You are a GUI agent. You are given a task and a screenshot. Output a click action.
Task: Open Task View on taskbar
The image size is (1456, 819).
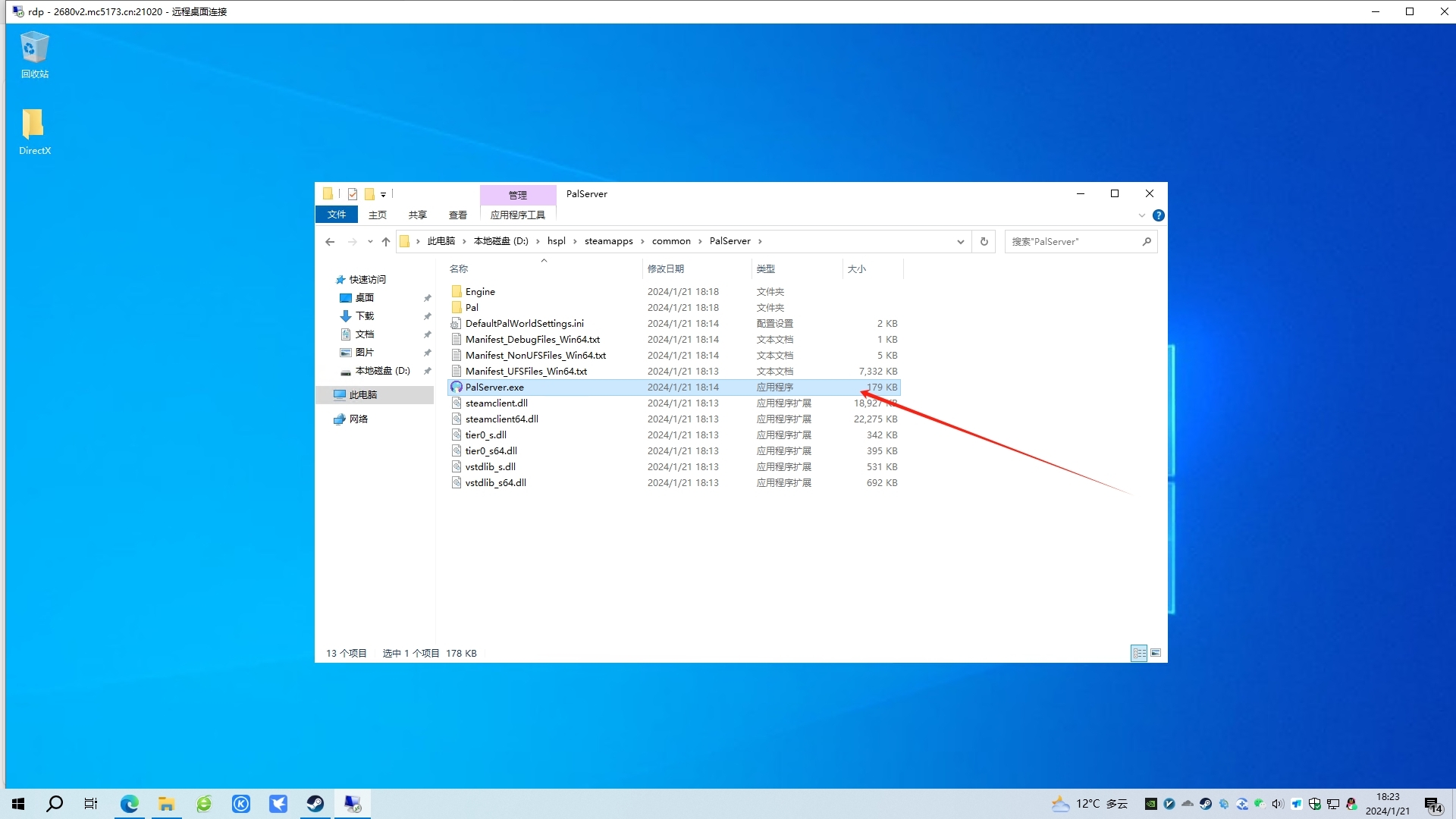(x=91, y=804)
